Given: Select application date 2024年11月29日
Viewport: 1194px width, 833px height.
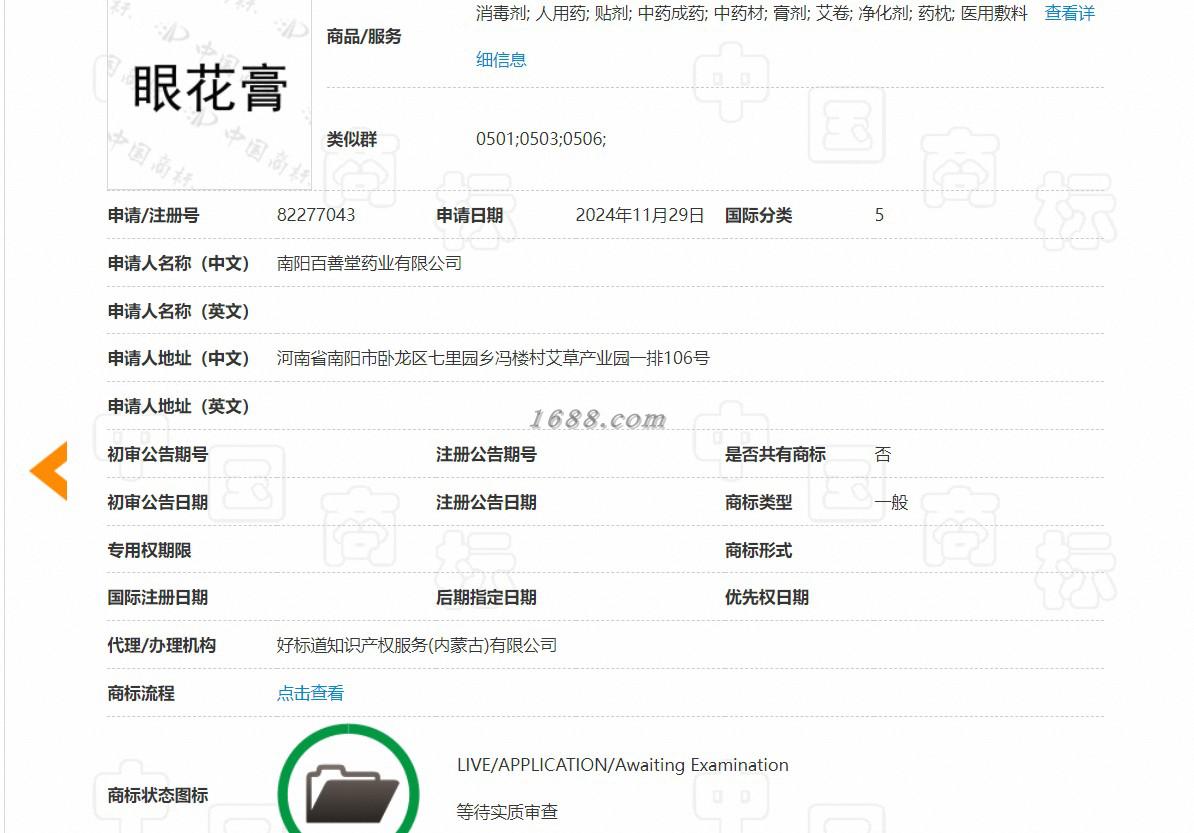Looking at the screenshot, I should (x=640, y=215).
